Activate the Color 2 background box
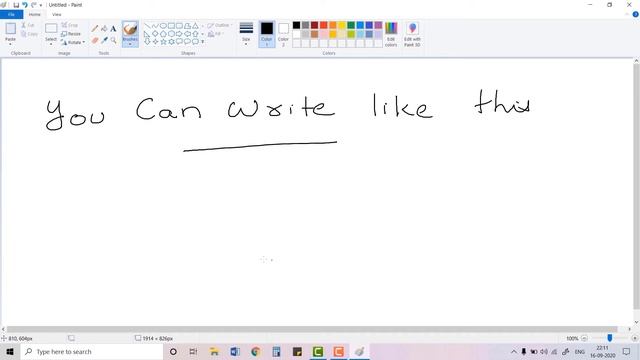The width and height of the screenshot is (640, 360). click(x=284, y=34)
